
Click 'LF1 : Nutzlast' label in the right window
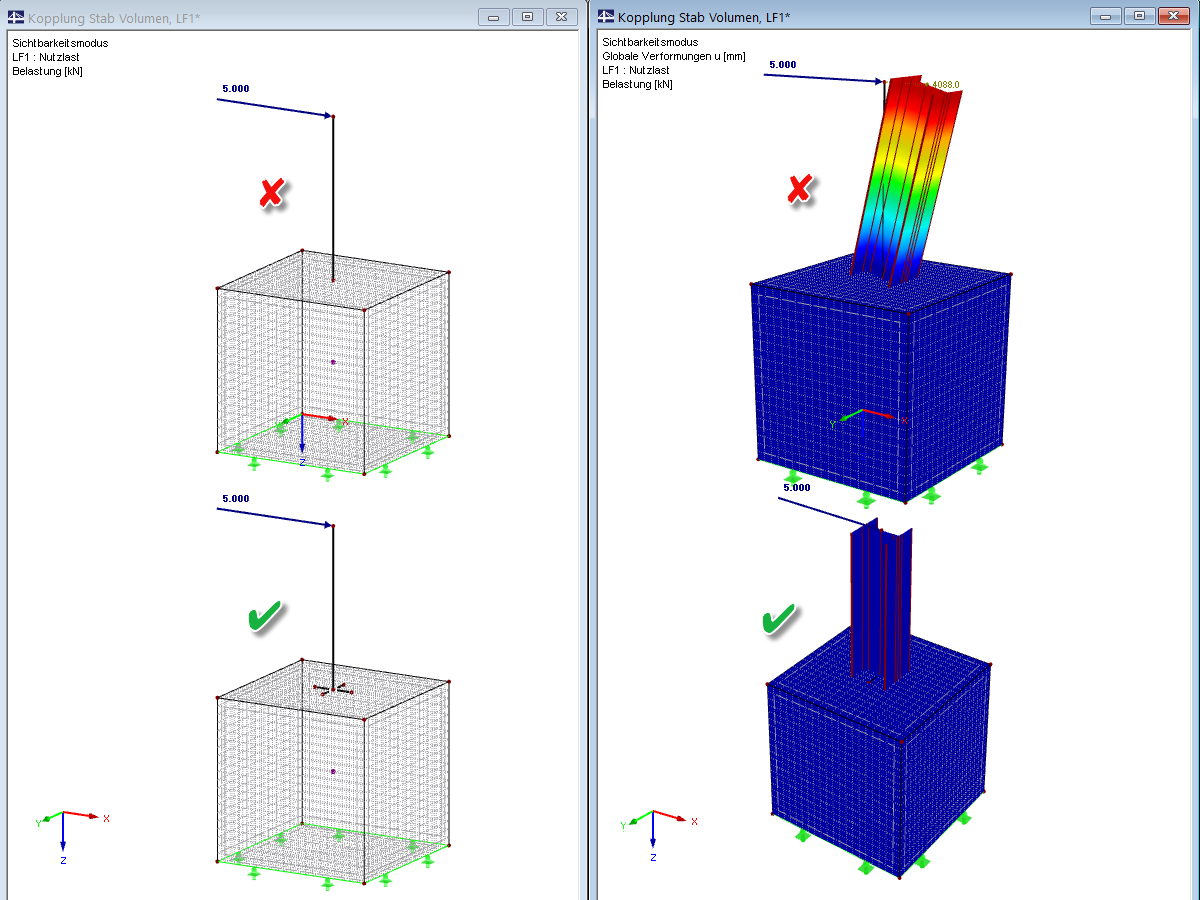636,71
